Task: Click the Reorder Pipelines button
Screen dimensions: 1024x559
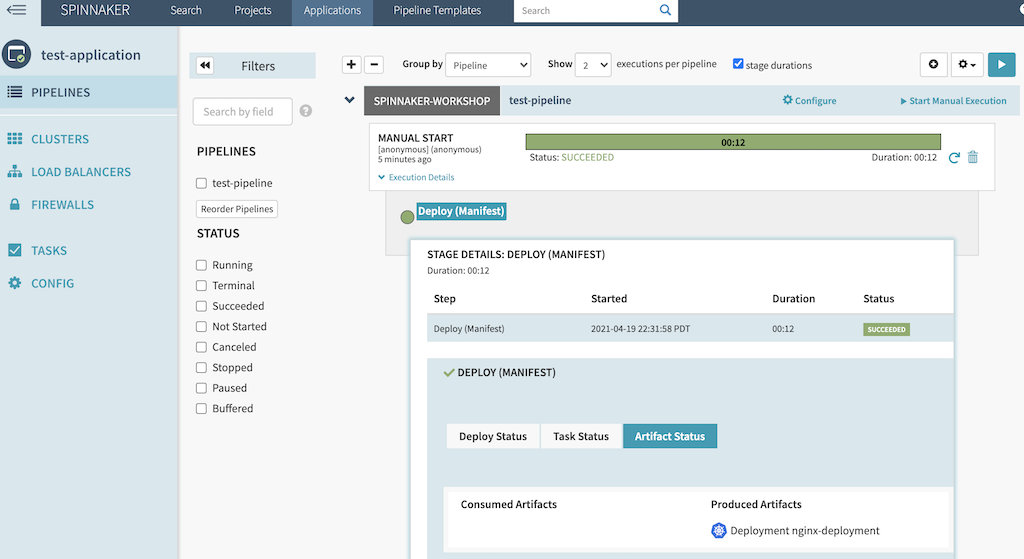Action: (237, 209)
